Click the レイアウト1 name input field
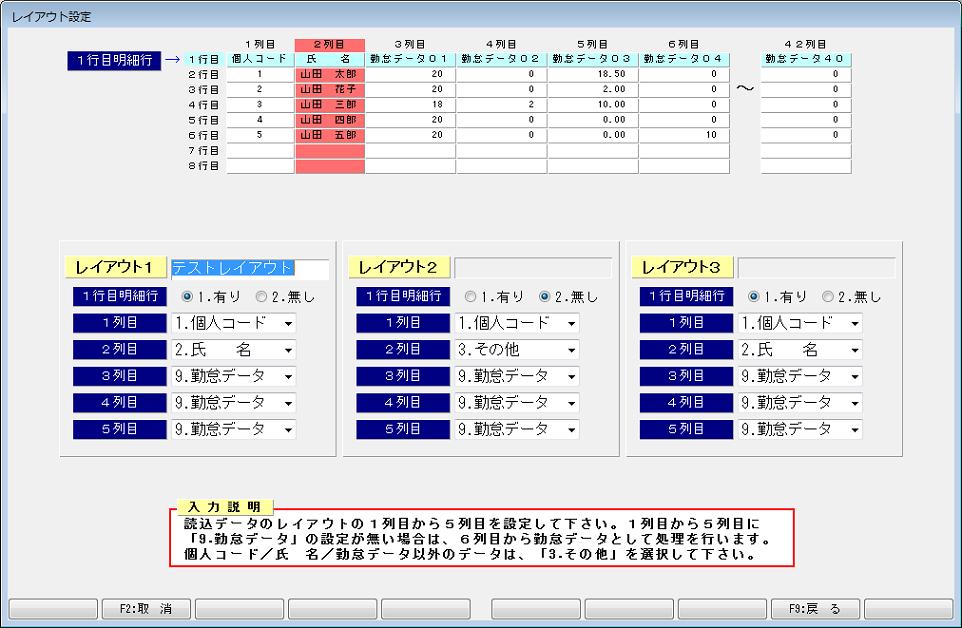The image size is (962, 628). pyautogui.click(x=249, y=268)
